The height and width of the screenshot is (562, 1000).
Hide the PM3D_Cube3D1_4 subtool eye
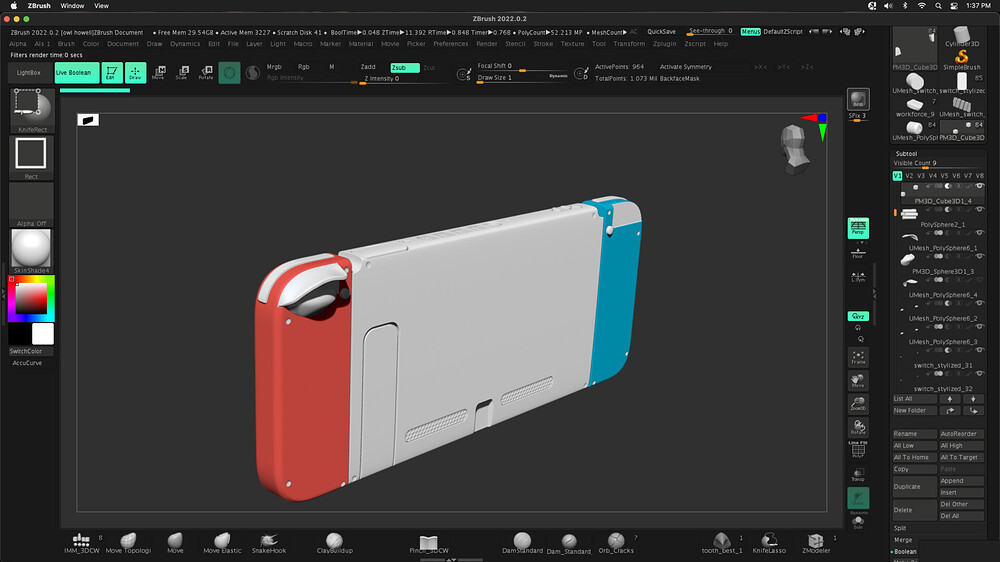(x=980, y=186)
